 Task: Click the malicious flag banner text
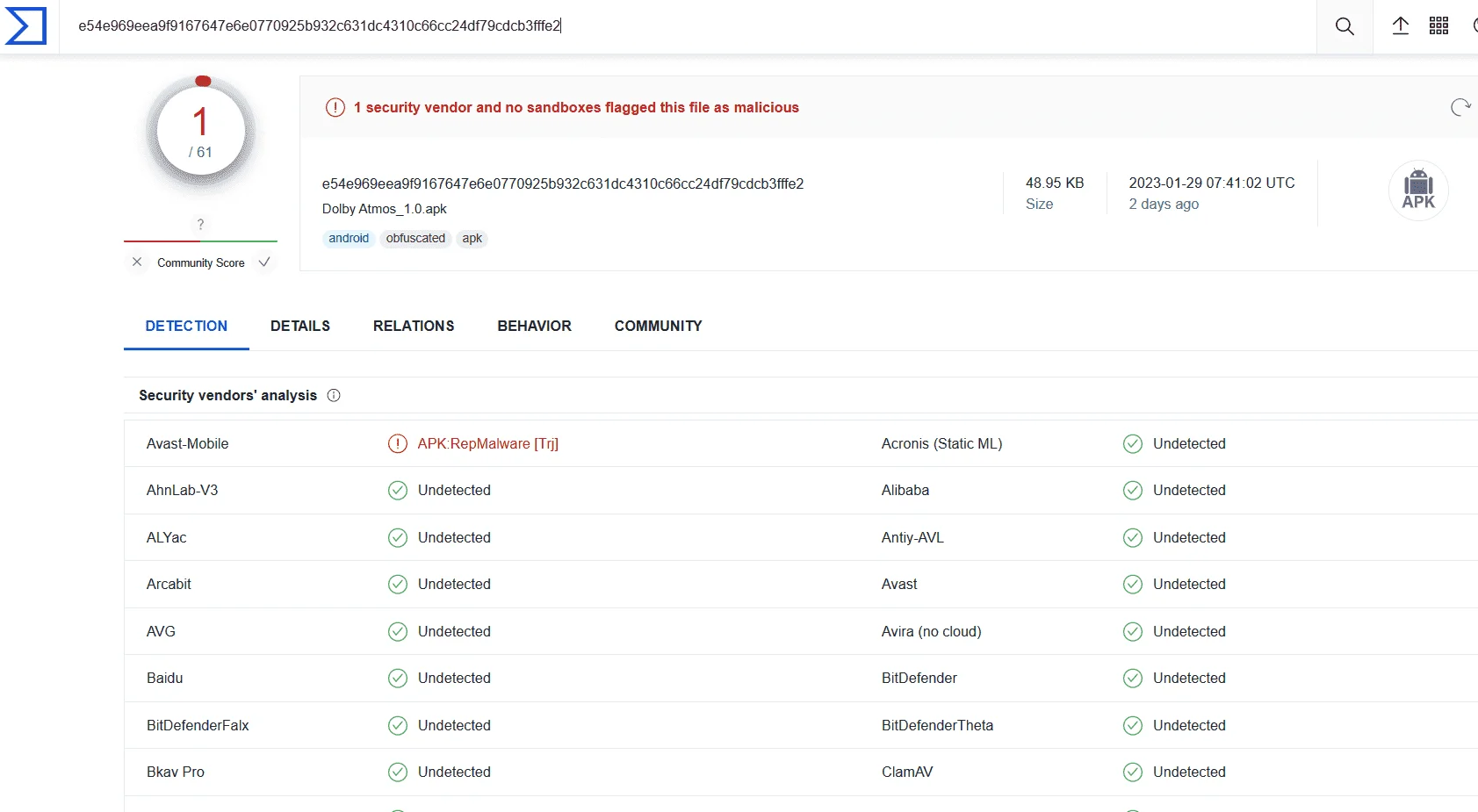click(576, 107)
